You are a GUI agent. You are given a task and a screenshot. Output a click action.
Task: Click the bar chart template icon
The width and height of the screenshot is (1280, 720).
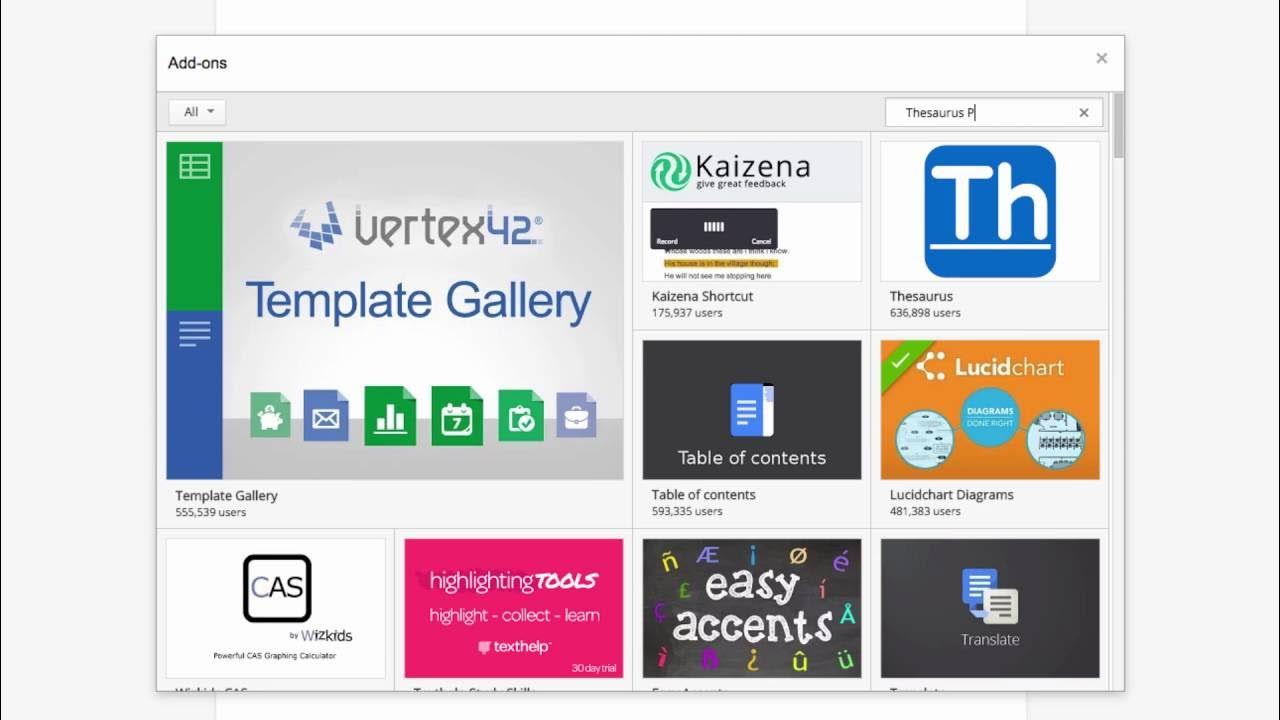[x=390, y=416]
